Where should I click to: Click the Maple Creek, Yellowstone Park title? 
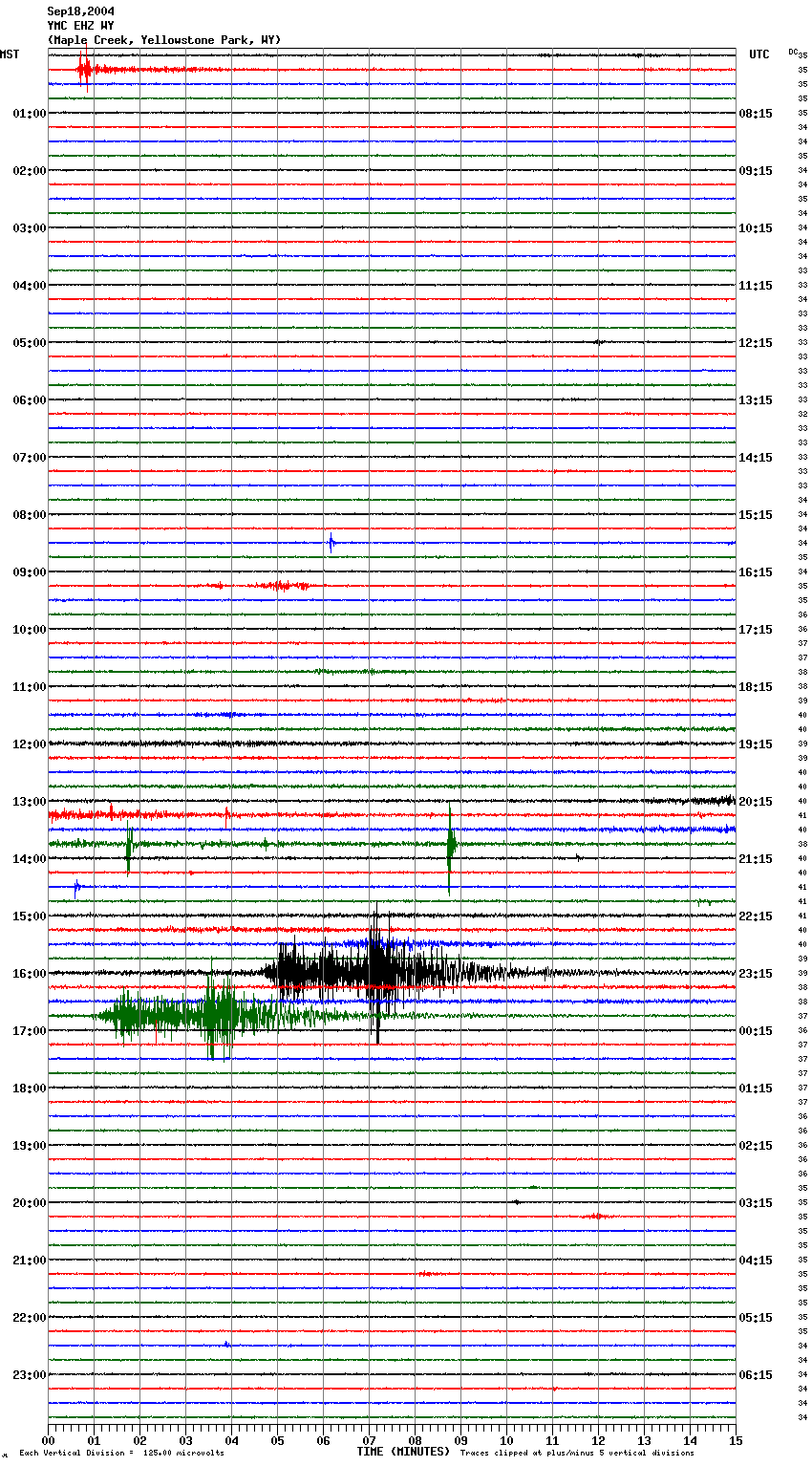[x=164, y=40]
